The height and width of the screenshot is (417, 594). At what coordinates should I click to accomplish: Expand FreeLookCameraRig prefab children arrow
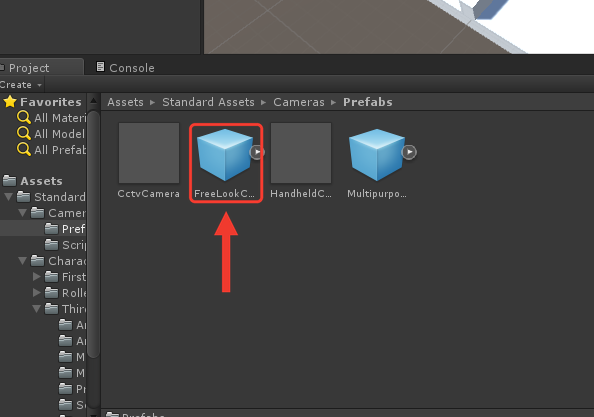tap(257, 152)
